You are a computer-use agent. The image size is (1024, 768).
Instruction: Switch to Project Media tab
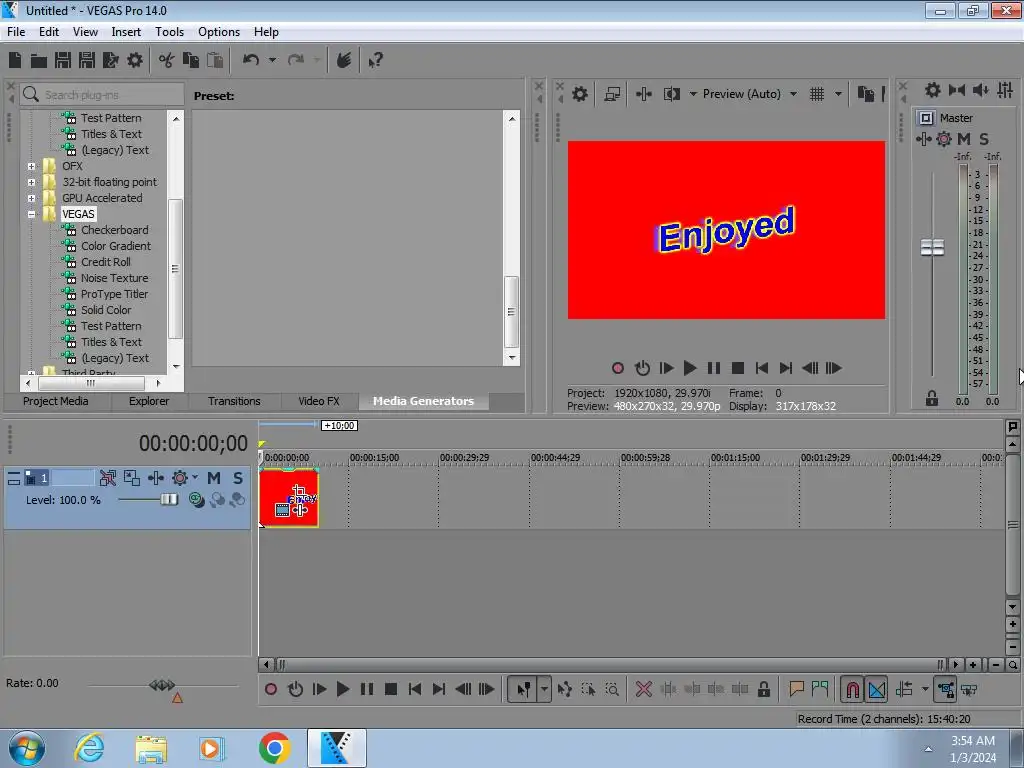coord(56,401)
